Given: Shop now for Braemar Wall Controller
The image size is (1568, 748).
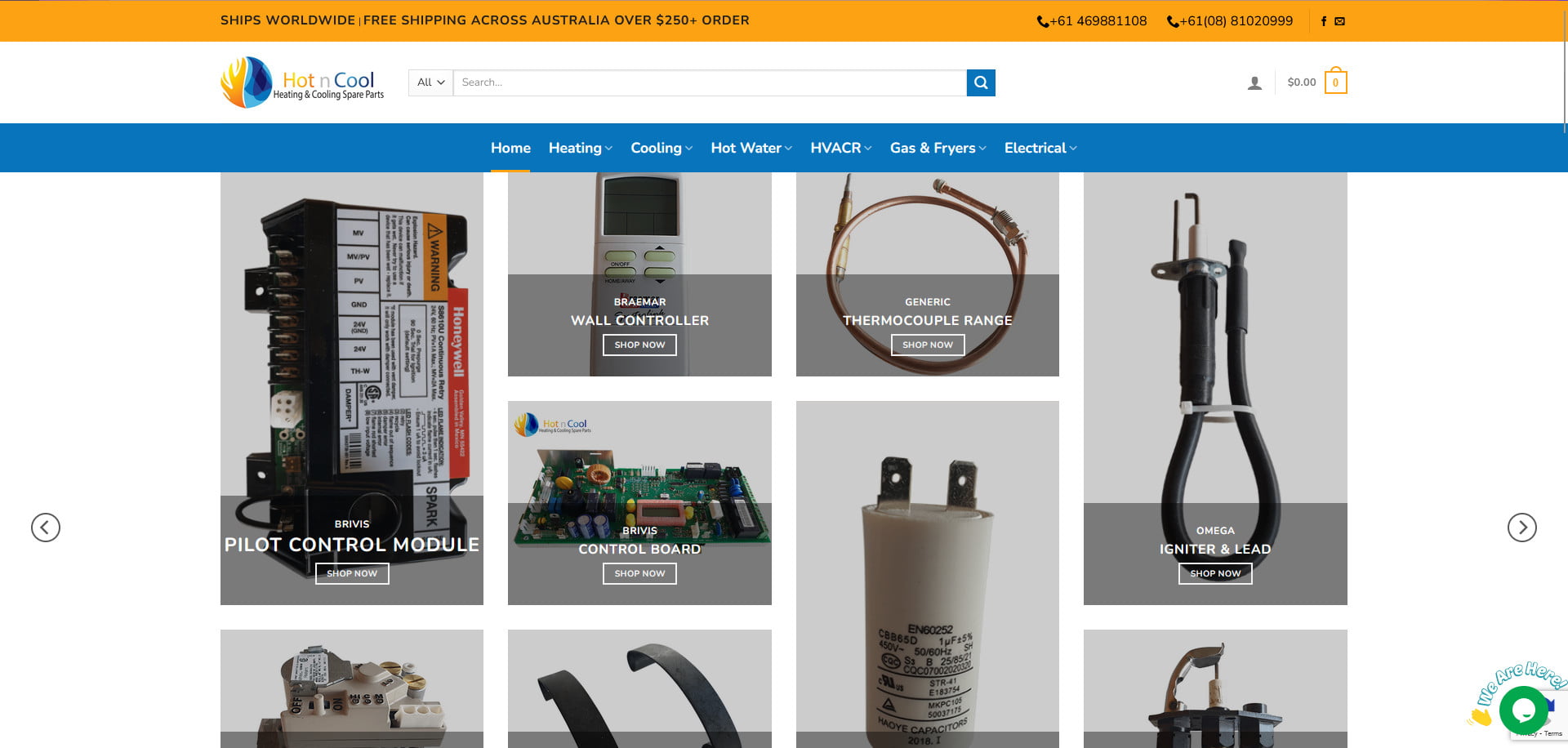Looking at the screenshot, I should click(639, 345).
